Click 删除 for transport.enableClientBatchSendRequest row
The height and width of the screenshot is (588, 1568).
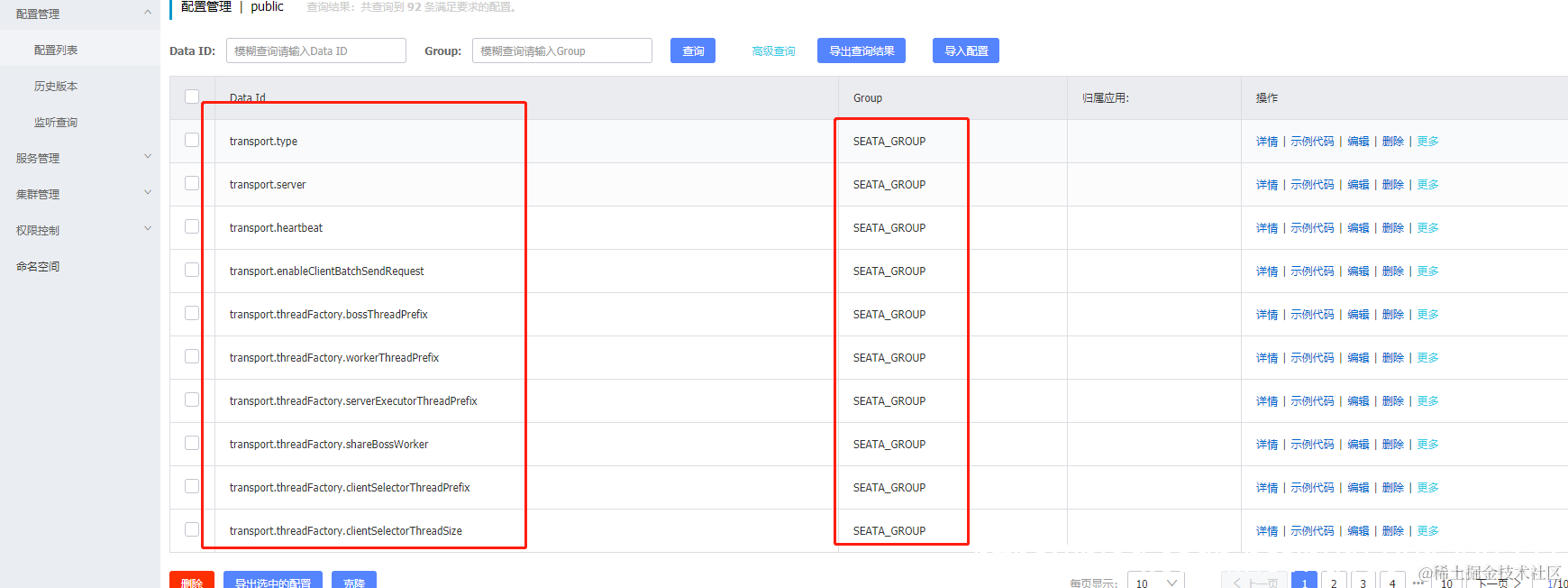(x=1393, y=271)
